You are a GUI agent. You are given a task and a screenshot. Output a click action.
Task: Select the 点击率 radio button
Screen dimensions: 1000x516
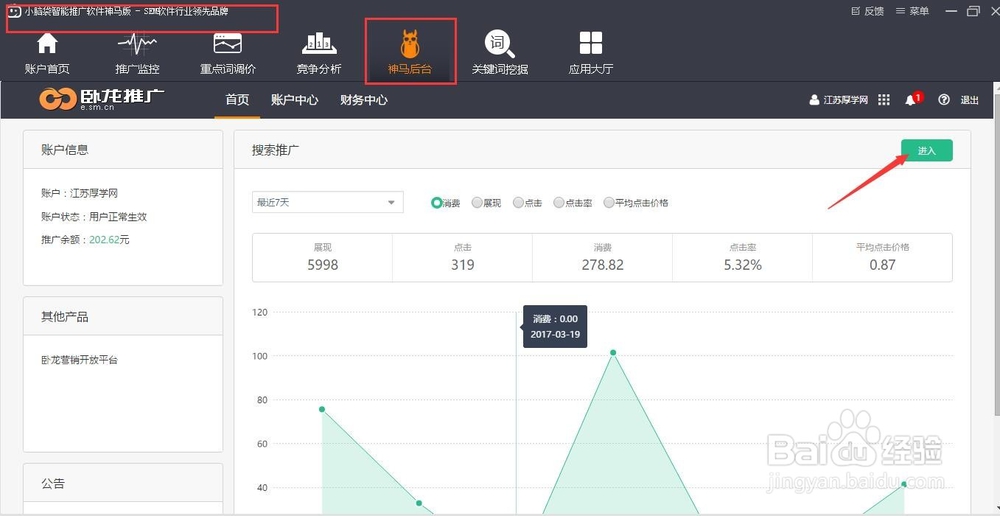(559, 203)
